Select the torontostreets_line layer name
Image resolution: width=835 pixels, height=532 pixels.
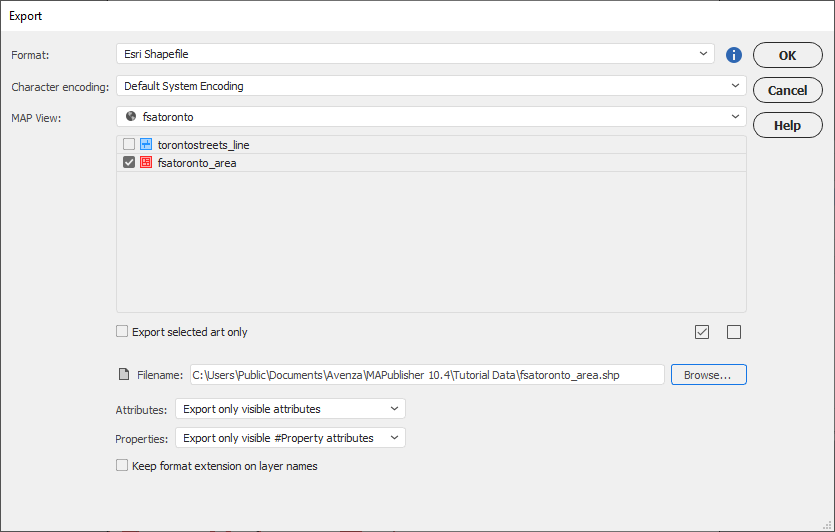click(203, 145)
